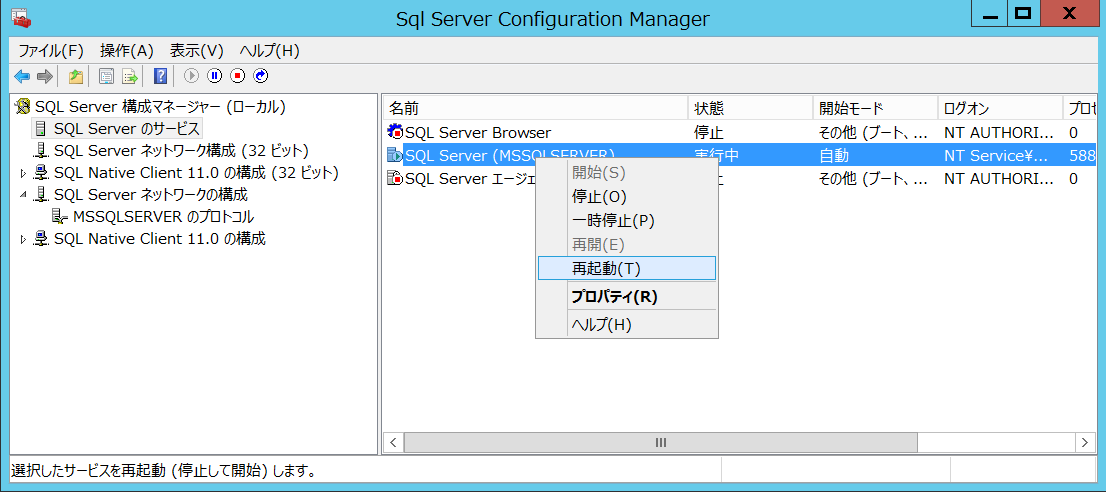Click icon of SQL Native Client 11.0 の構成 (32 ビット)
Screen dimensions: 1106x492
42,173
